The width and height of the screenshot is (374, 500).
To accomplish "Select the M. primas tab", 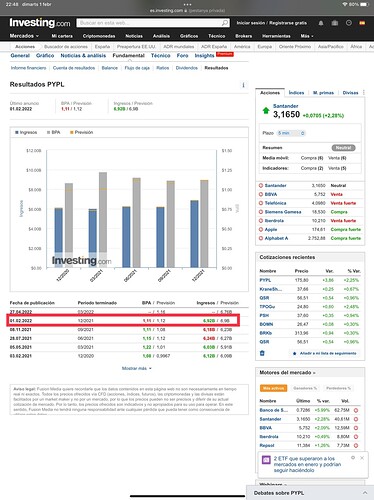I will click(x=323, y=93).
